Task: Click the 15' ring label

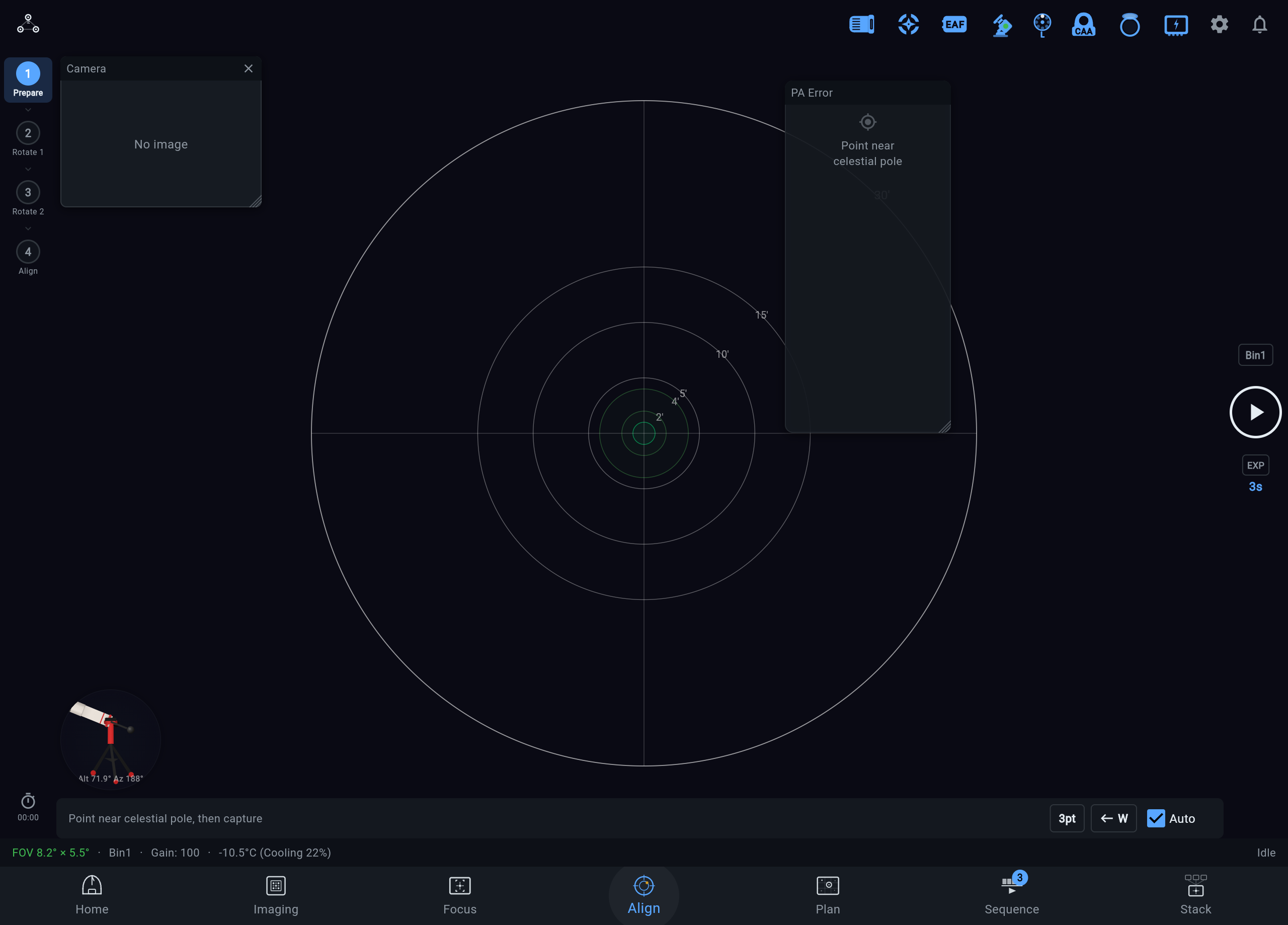Action: click(761, 315)
